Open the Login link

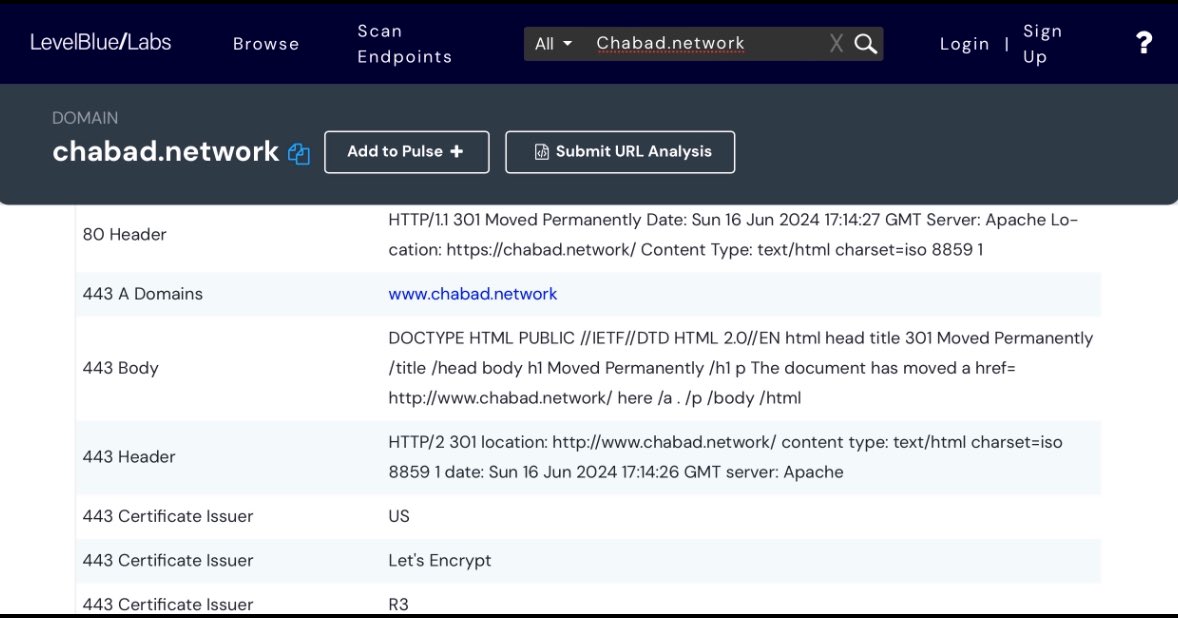(x=964, y=44)
